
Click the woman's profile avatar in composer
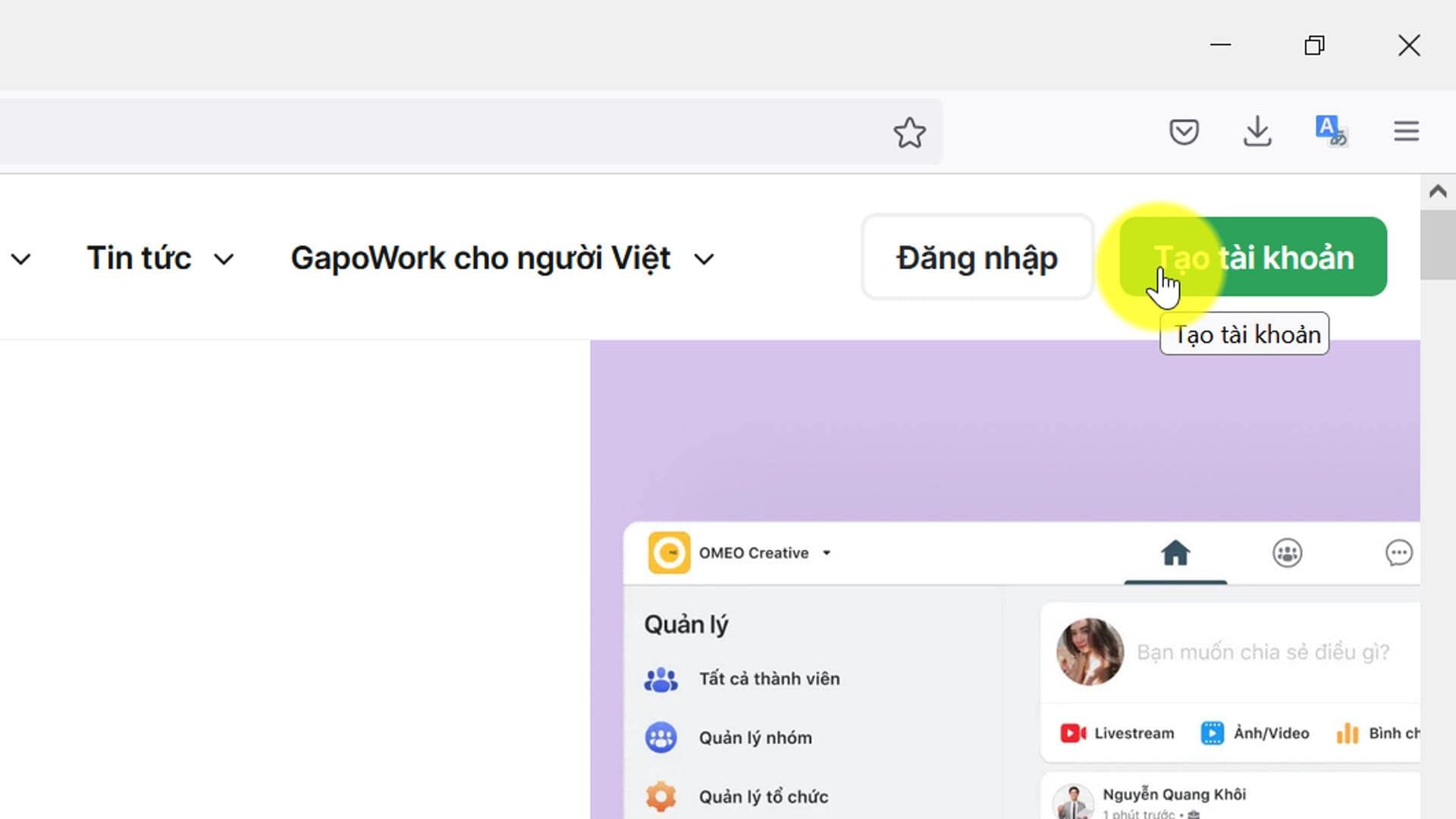pos(1090,651)
